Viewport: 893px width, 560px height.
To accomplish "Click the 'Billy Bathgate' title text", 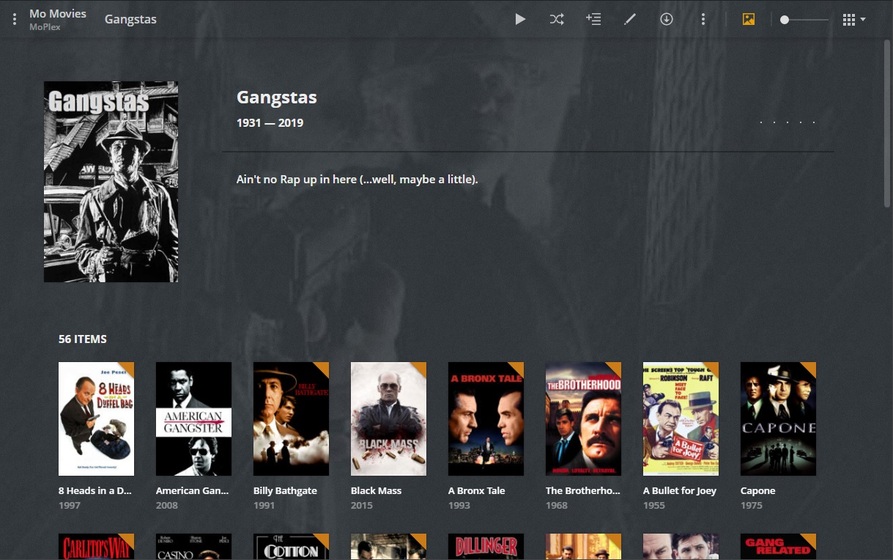I will [285, 490].
